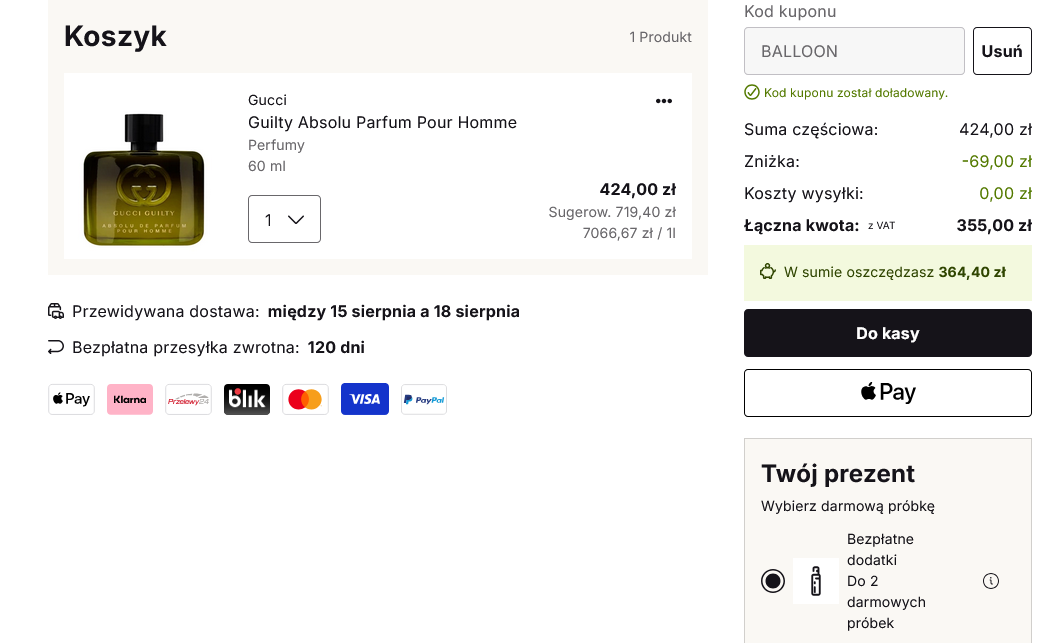Open the quantity dropdown showing 1
The image size is (1050, 643).
[285, 219]
